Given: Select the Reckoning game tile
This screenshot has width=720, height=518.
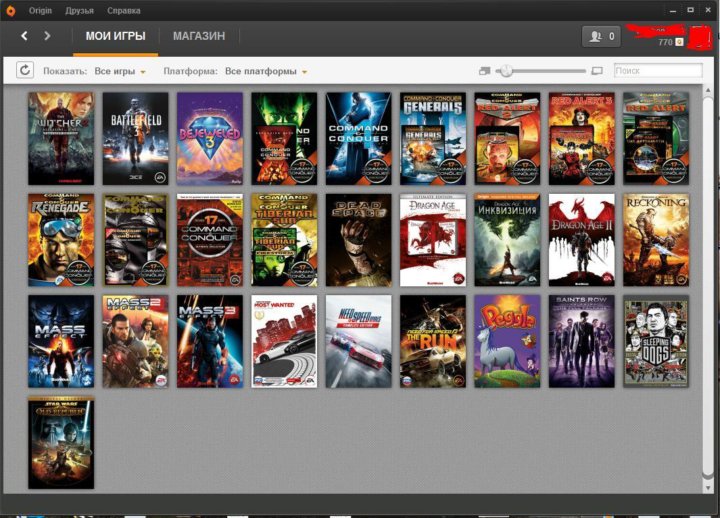Looking at the screenshot, I should [656, 240].
